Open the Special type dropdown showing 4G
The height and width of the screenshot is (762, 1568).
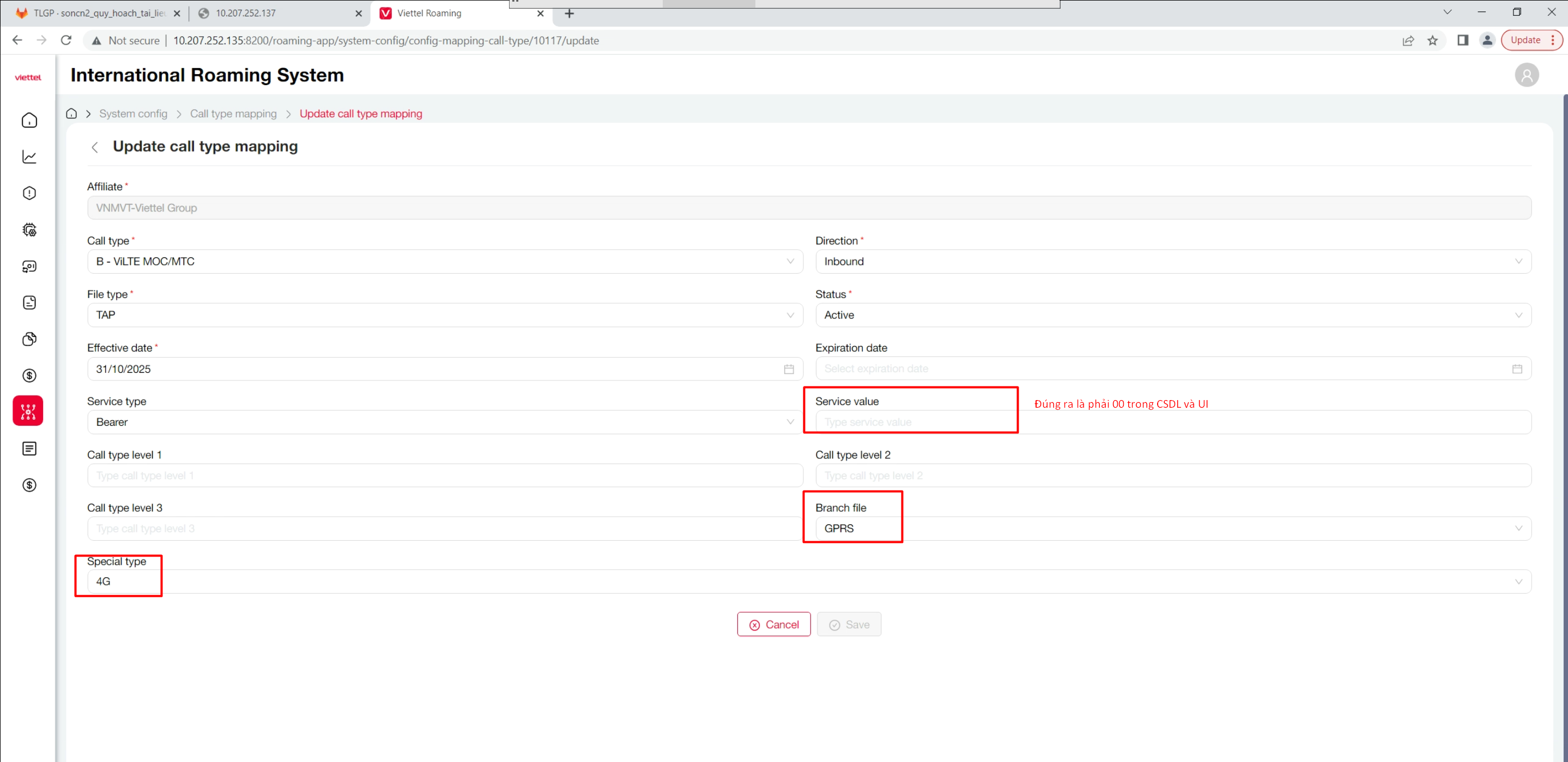[x=808, y=582]
